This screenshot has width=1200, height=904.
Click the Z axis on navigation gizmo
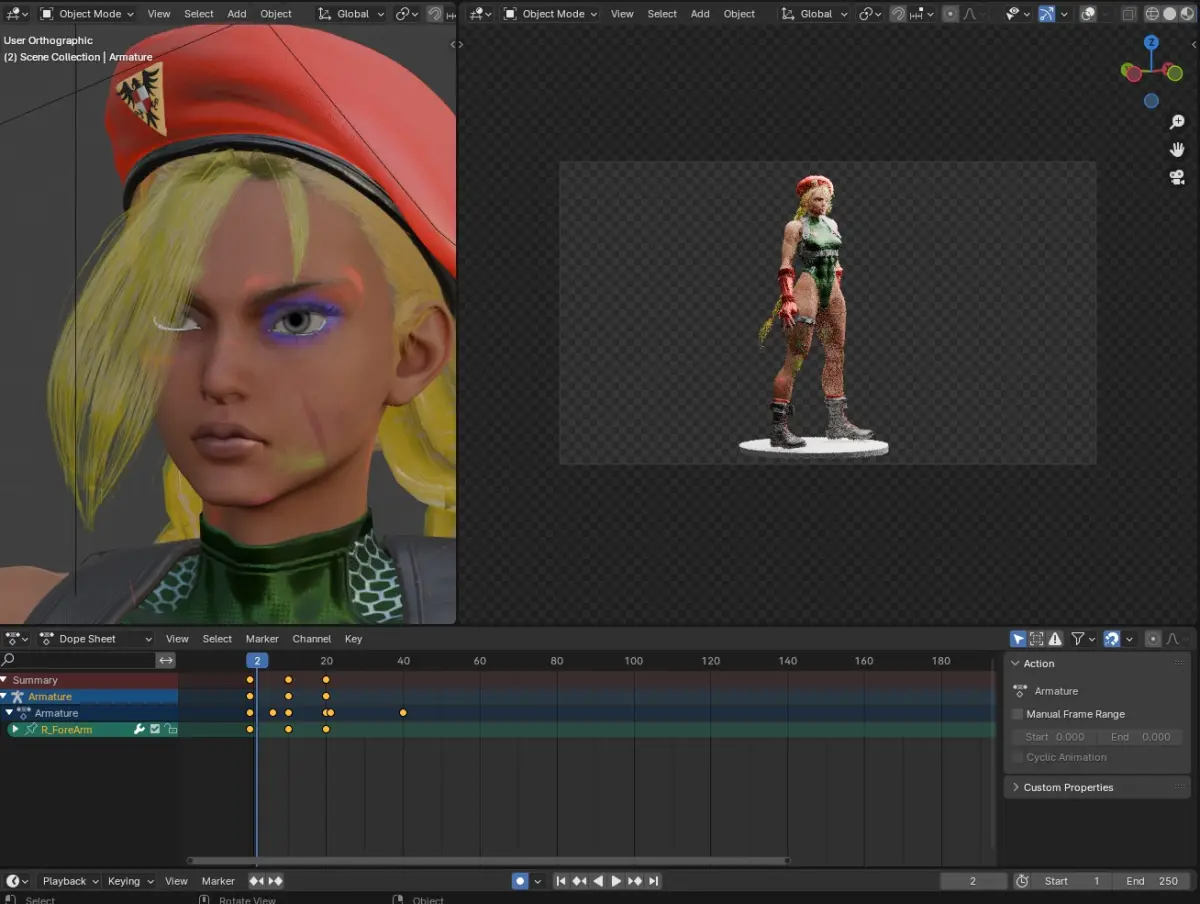(x=1151, y=42)
